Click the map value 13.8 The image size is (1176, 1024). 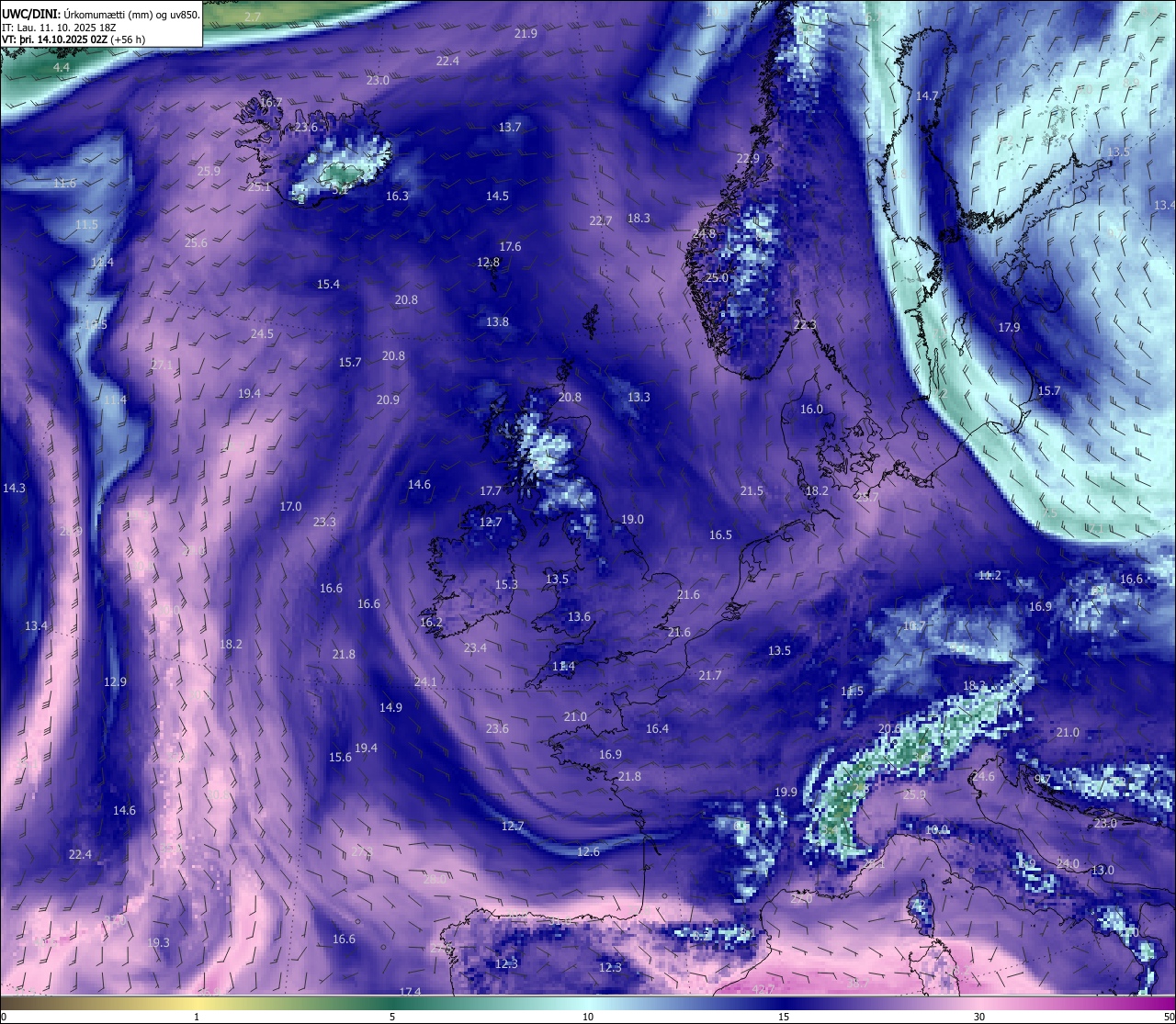497,322
